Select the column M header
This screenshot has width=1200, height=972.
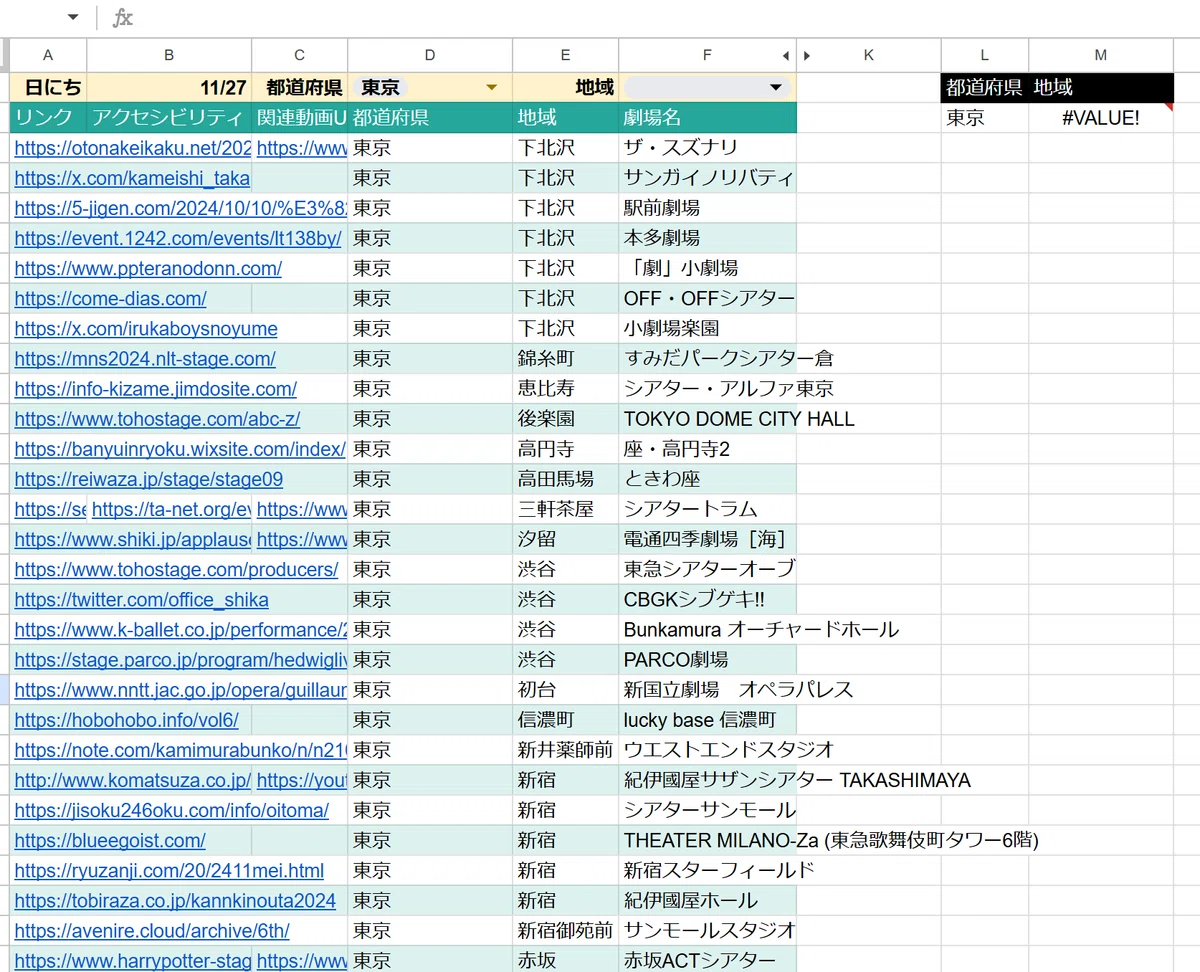click(x=1100, y=55)
